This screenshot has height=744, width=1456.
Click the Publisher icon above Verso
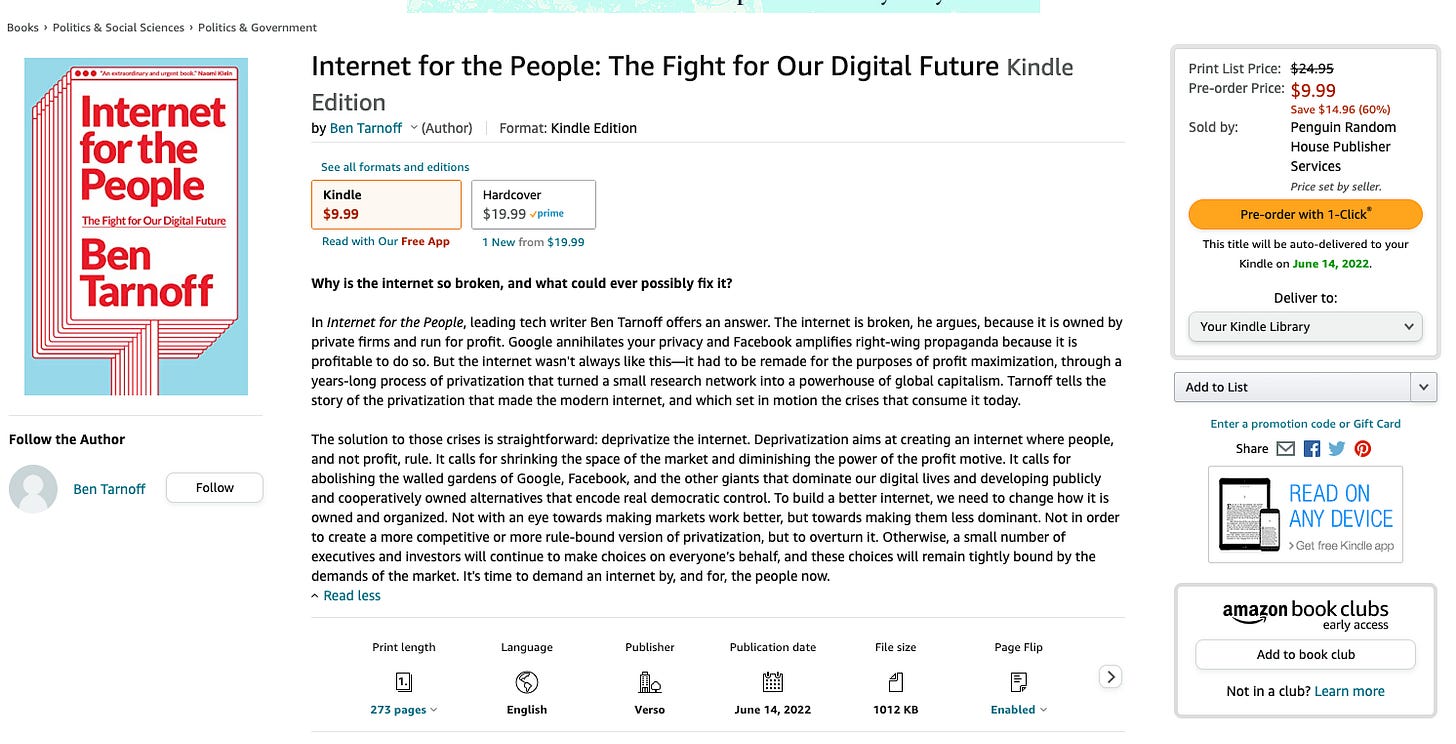[x=649, y=682]
